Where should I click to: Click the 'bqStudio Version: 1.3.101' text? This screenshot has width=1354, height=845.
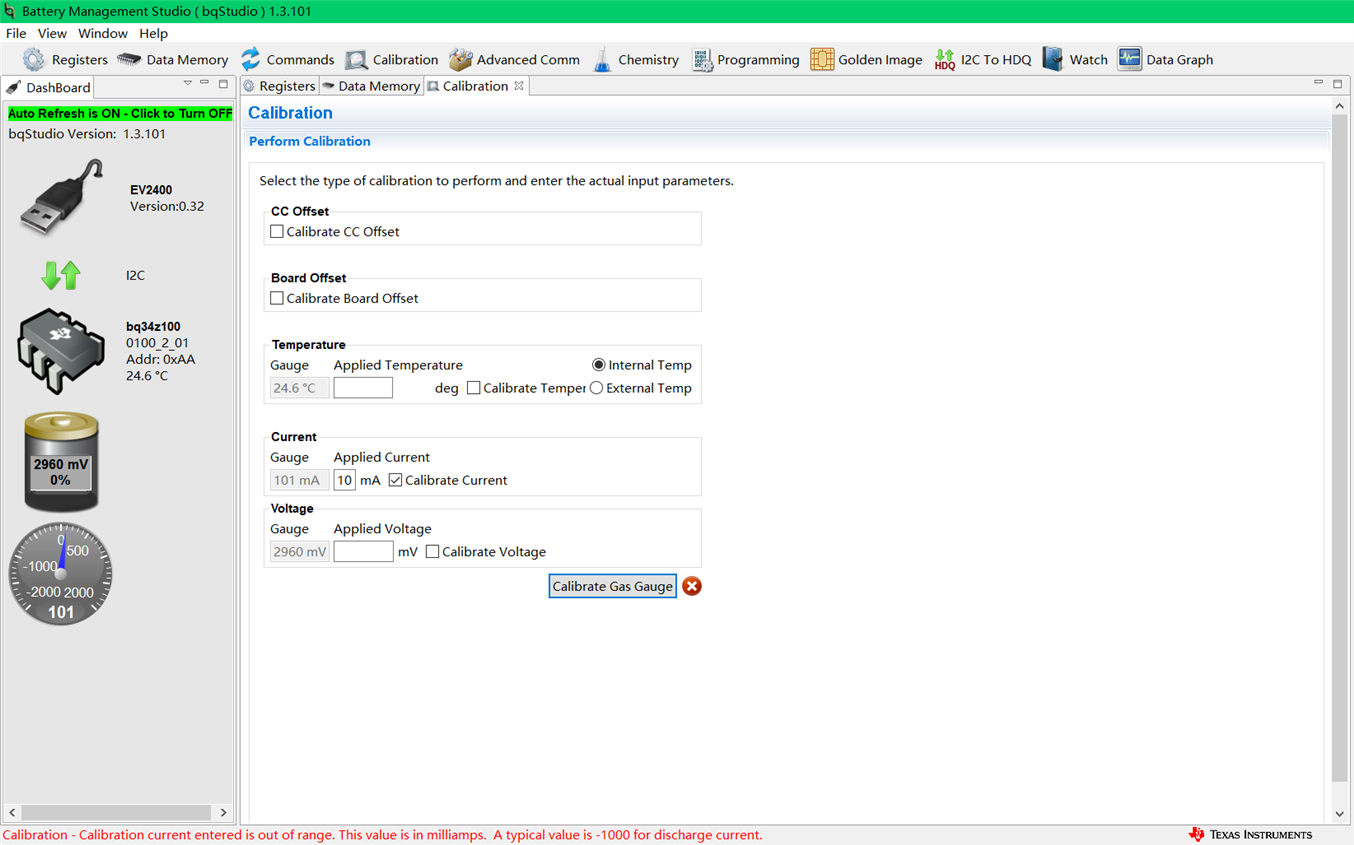(87, 134)
